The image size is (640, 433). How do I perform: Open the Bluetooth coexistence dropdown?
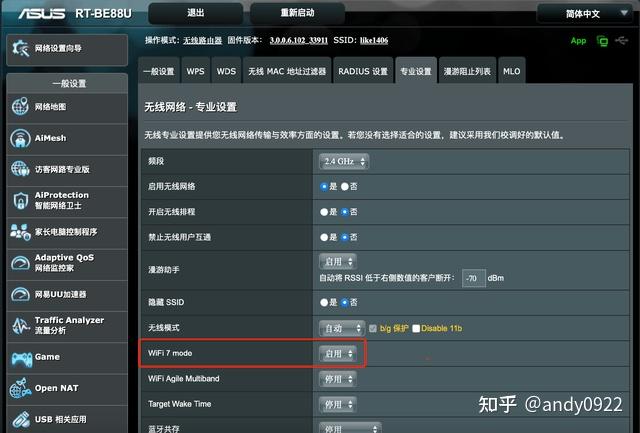coord(350,428)
